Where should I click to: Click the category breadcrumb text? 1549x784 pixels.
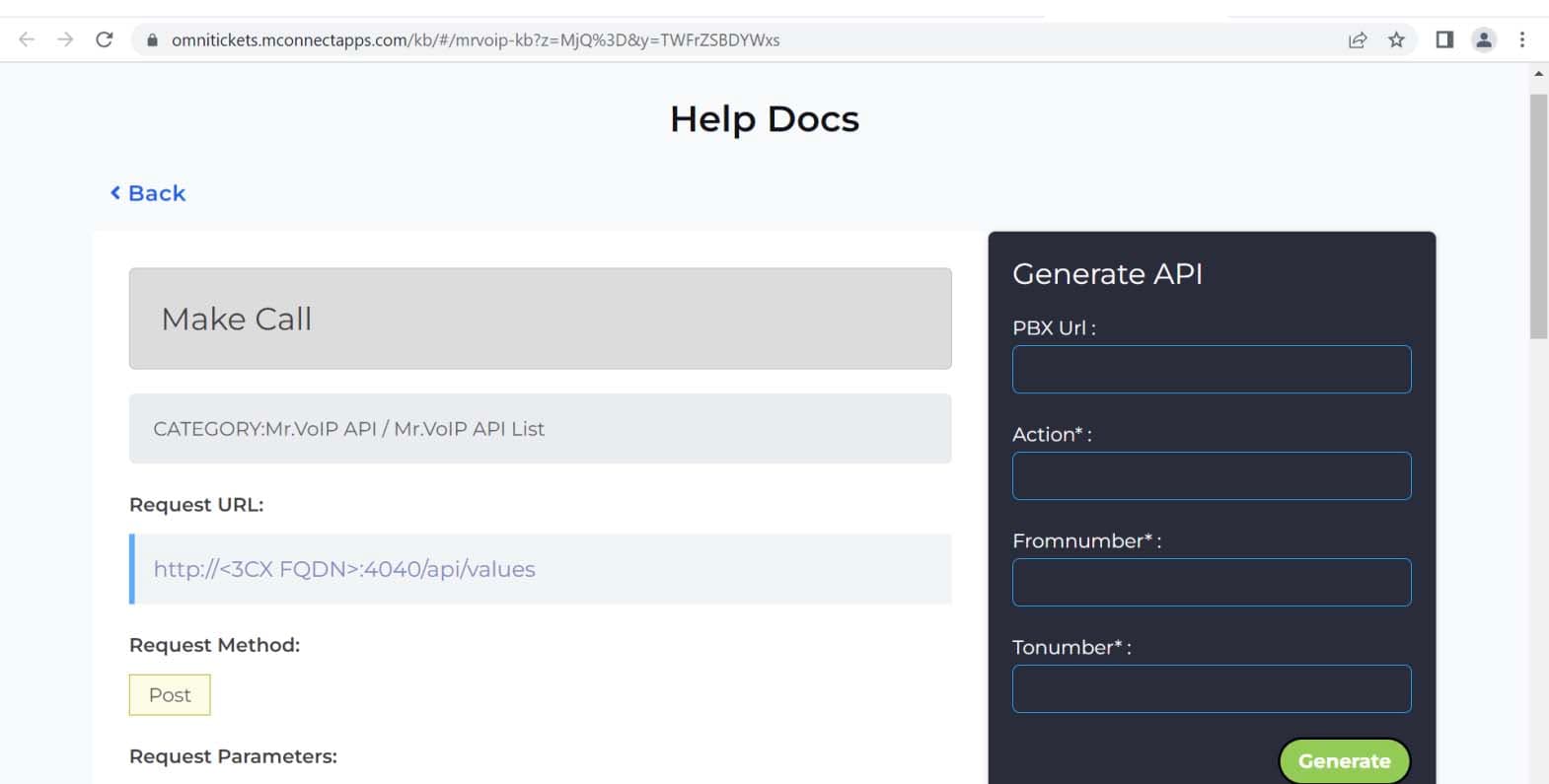pyautogui.click(x=348, y=429)
